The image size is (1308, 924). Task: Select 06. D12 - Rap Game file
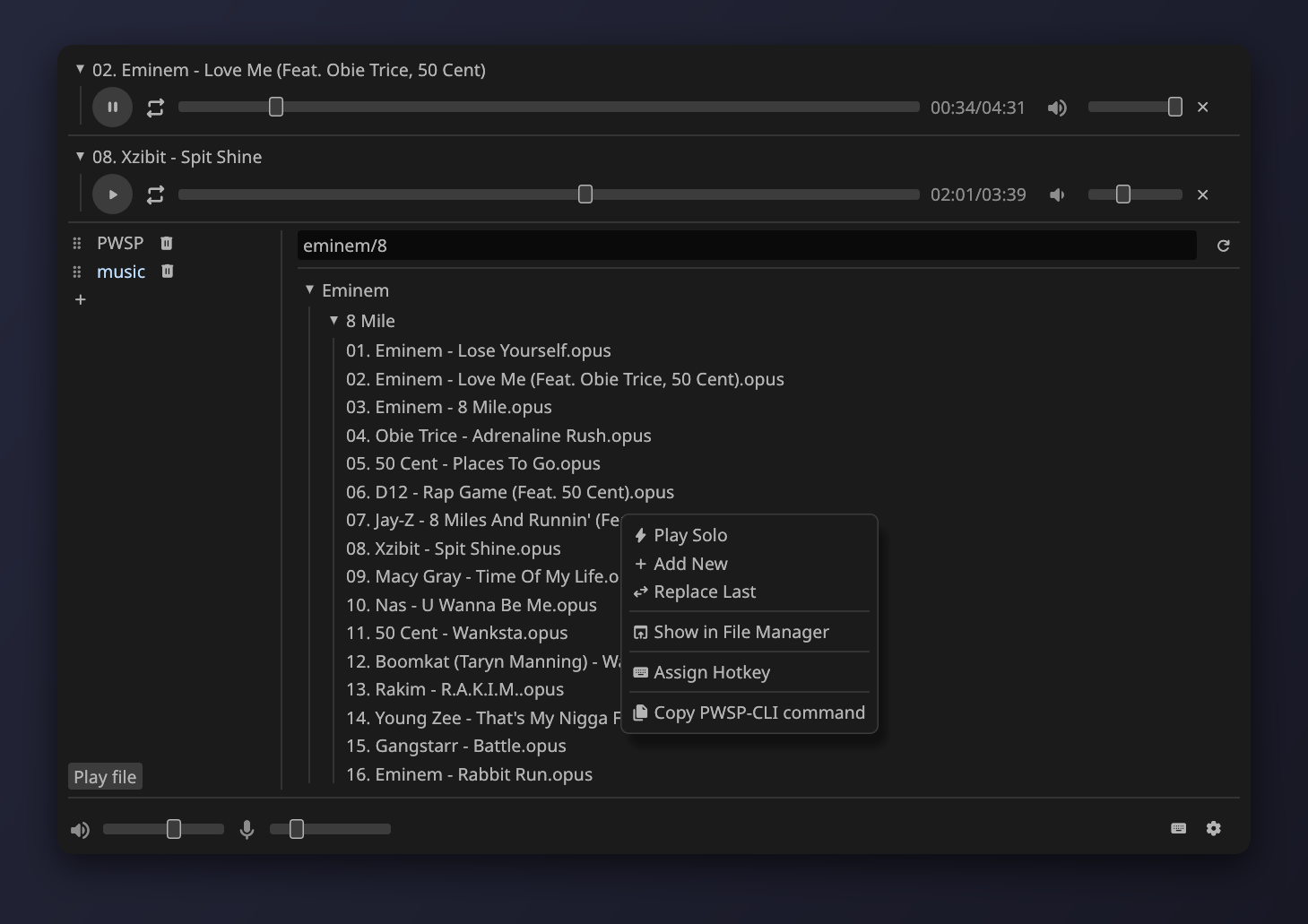[x=510, y=492]
